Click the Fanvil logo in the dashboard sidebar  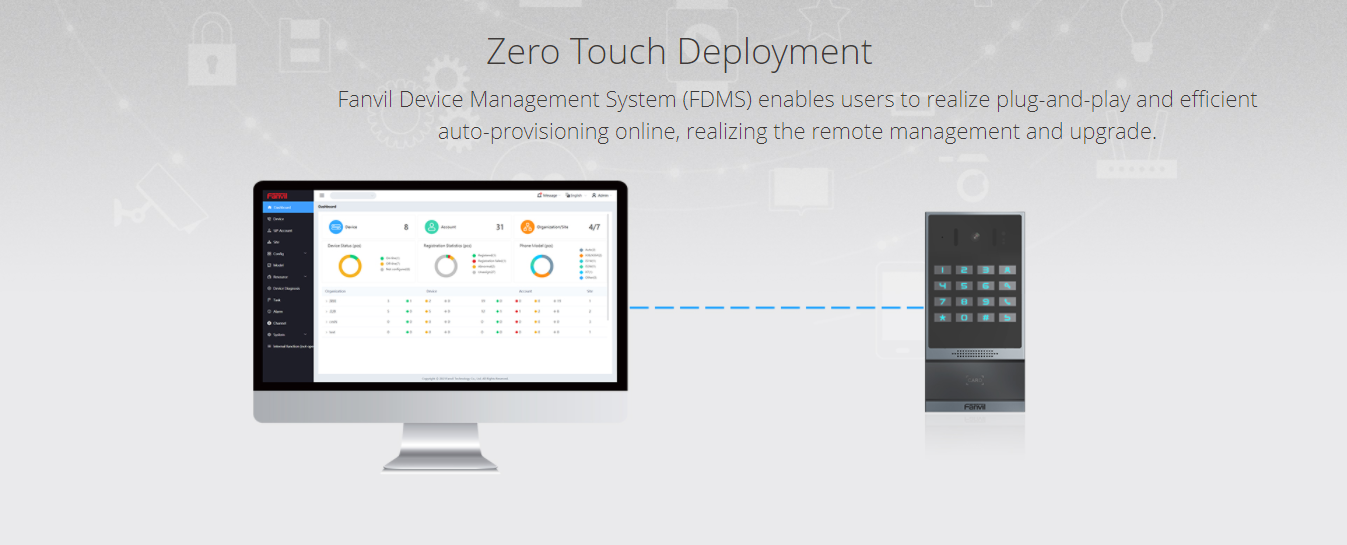click(277, 196)
